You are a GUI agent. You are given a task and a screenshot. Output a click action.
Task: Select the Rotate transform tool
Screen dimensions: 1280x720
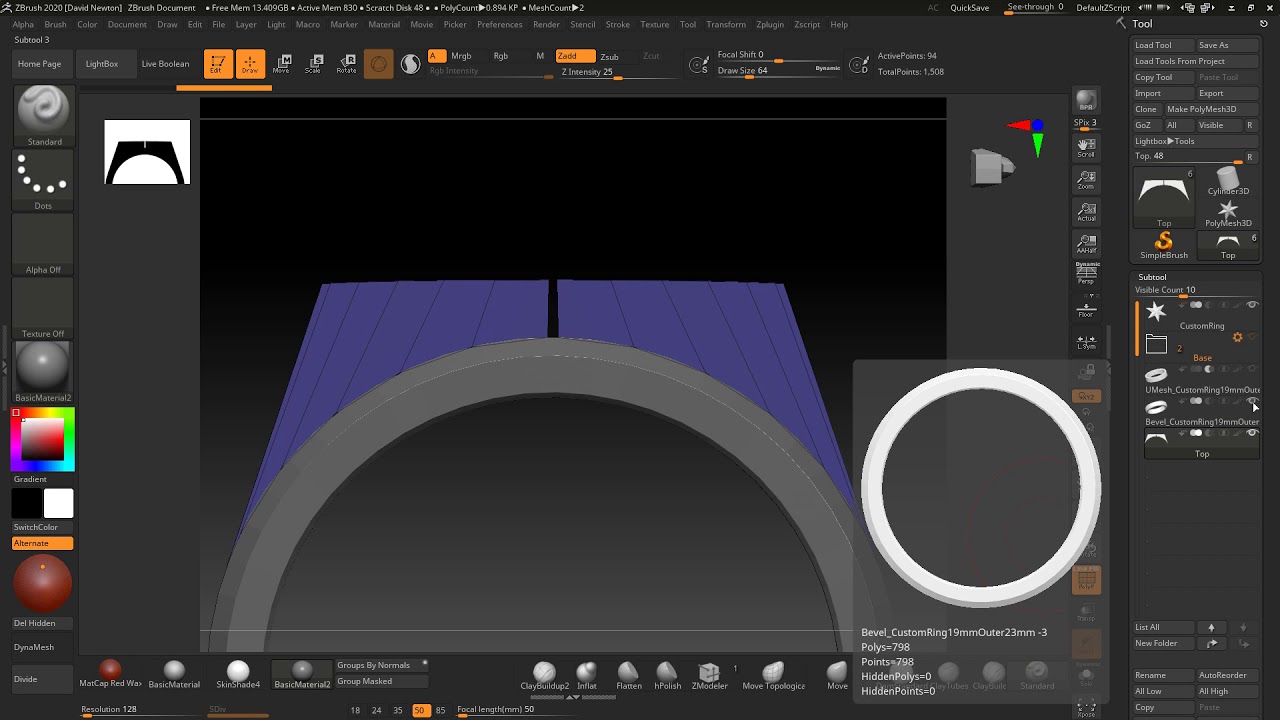coord(346,64)
